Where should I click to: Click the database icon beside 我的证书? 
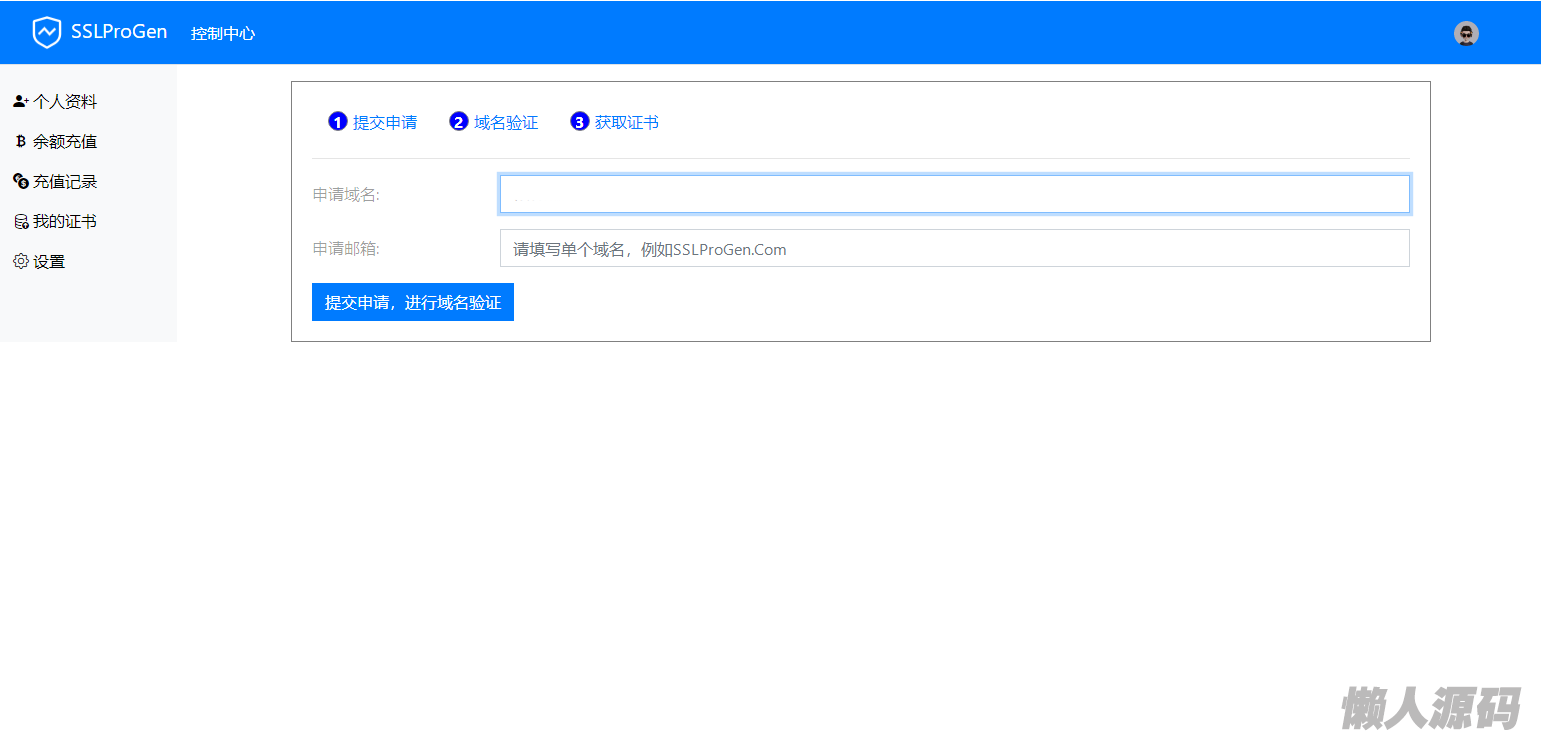pos(20,222)
